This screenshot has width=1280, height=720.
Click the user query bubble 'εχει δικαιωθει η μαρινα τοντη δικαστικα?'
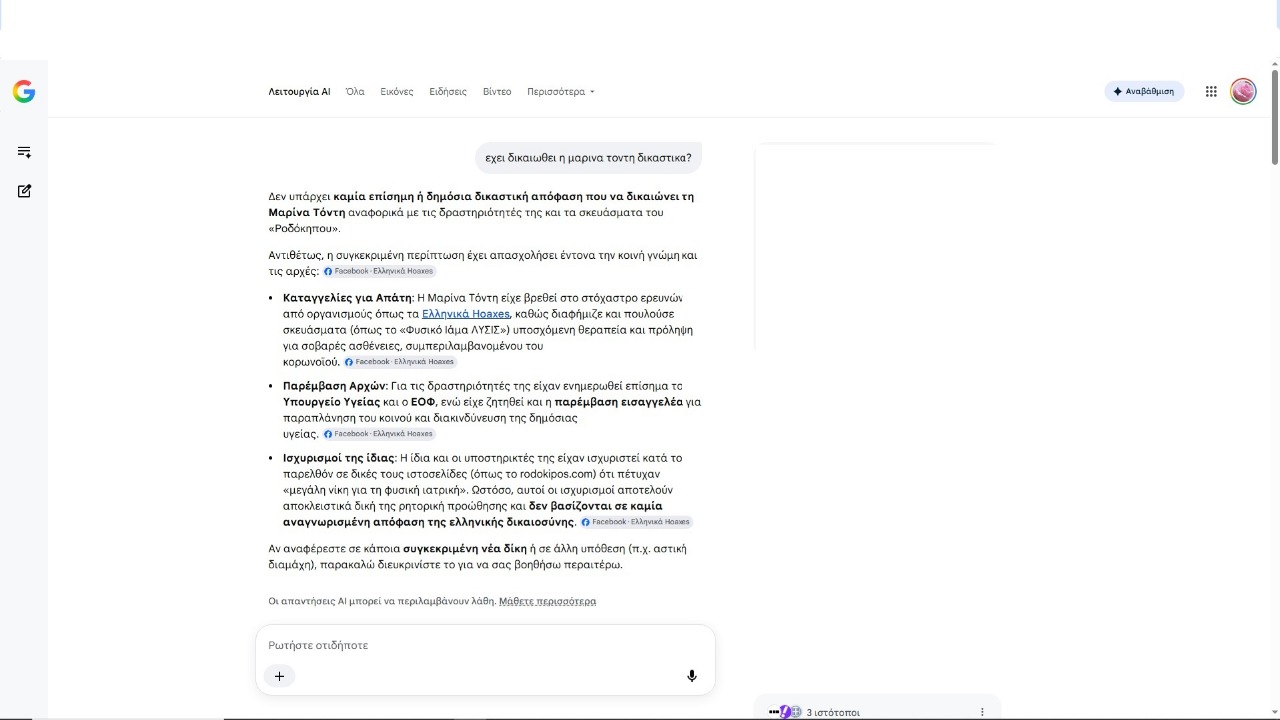coord(588,158)
